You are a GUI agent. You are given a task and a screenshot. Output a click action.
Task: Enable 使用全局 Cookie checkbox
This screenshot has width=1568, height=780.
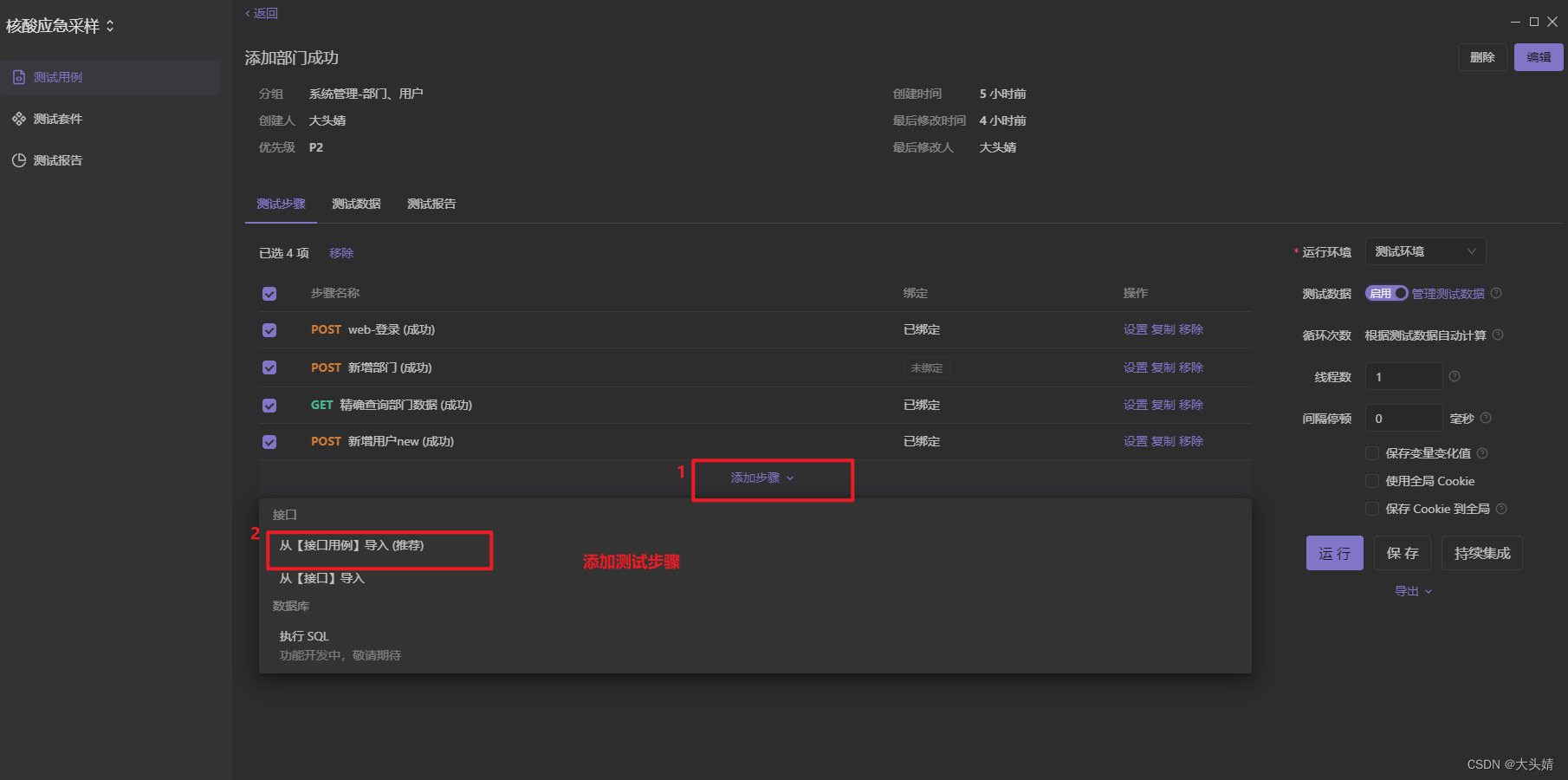(1372, 481)
